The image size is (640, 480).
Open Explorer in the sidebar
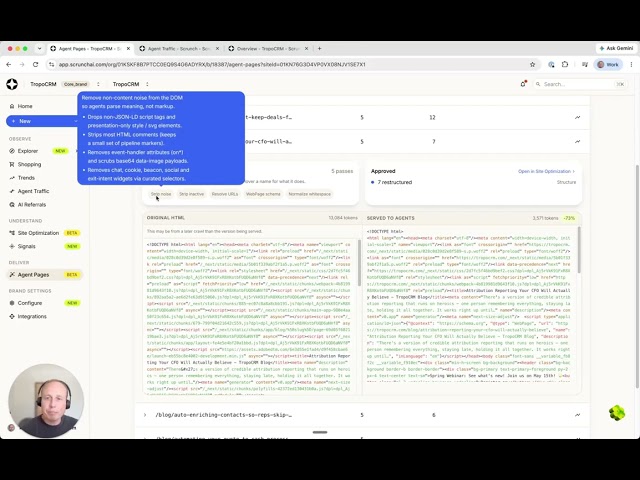point(28,151)
